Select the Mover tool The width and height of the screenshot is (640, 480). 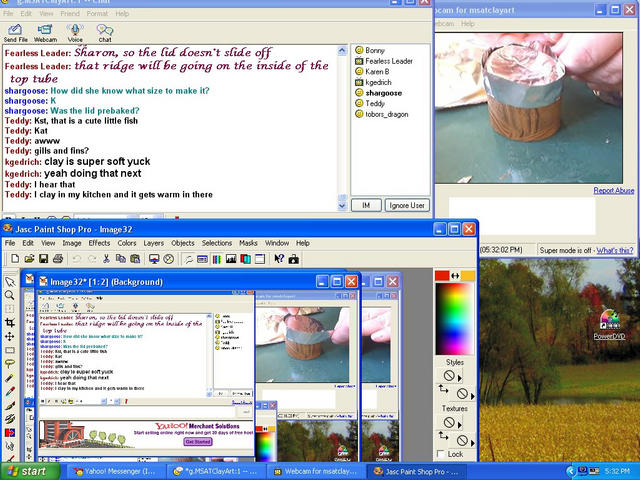click(10, 337)
